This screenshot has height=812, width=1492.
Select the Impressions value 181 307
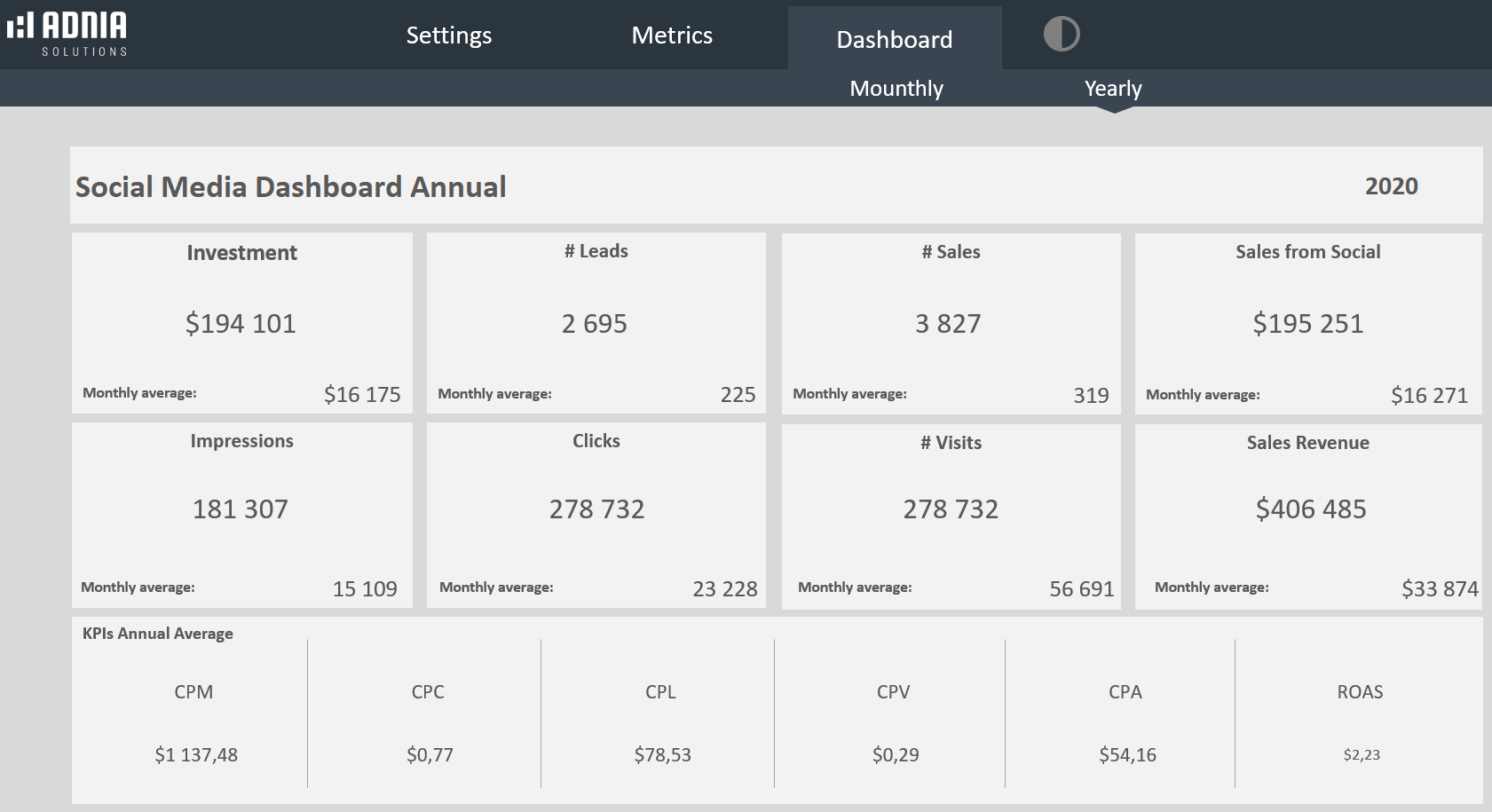pyautogui.click(x=241, y=509)
